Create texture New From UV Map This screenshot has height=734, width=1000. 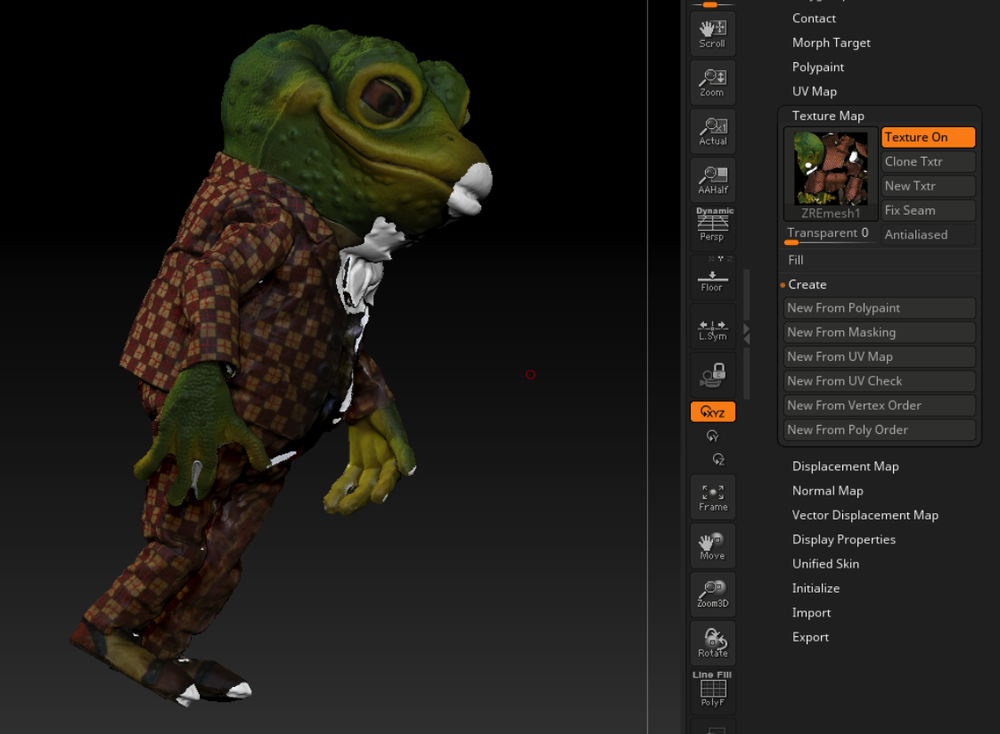point(879,356)
